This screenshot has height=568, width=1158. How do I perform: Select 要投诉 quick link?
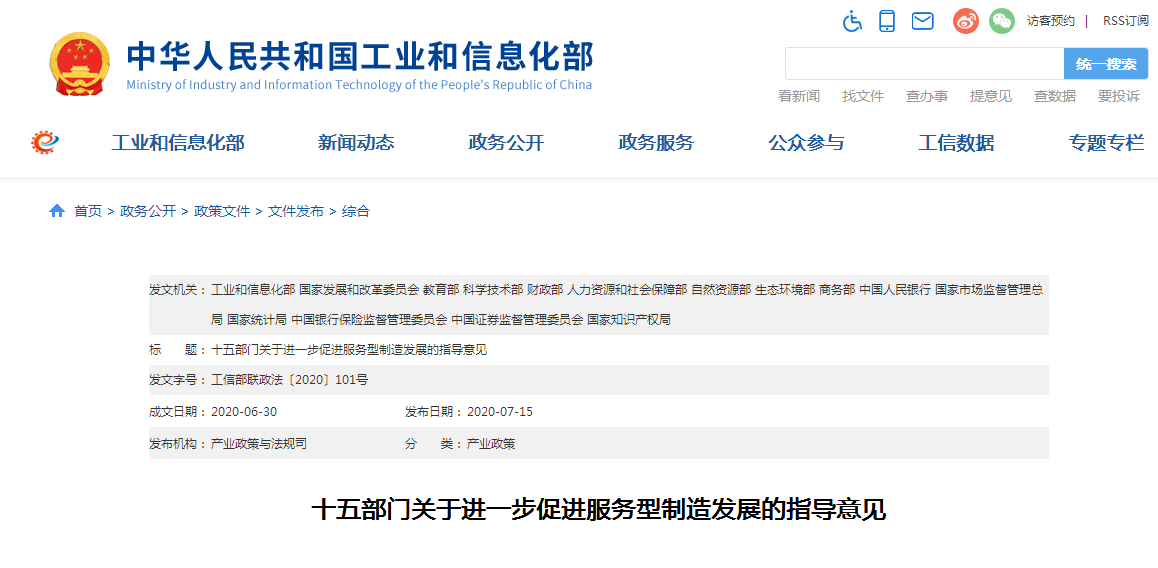(1119, 96)
